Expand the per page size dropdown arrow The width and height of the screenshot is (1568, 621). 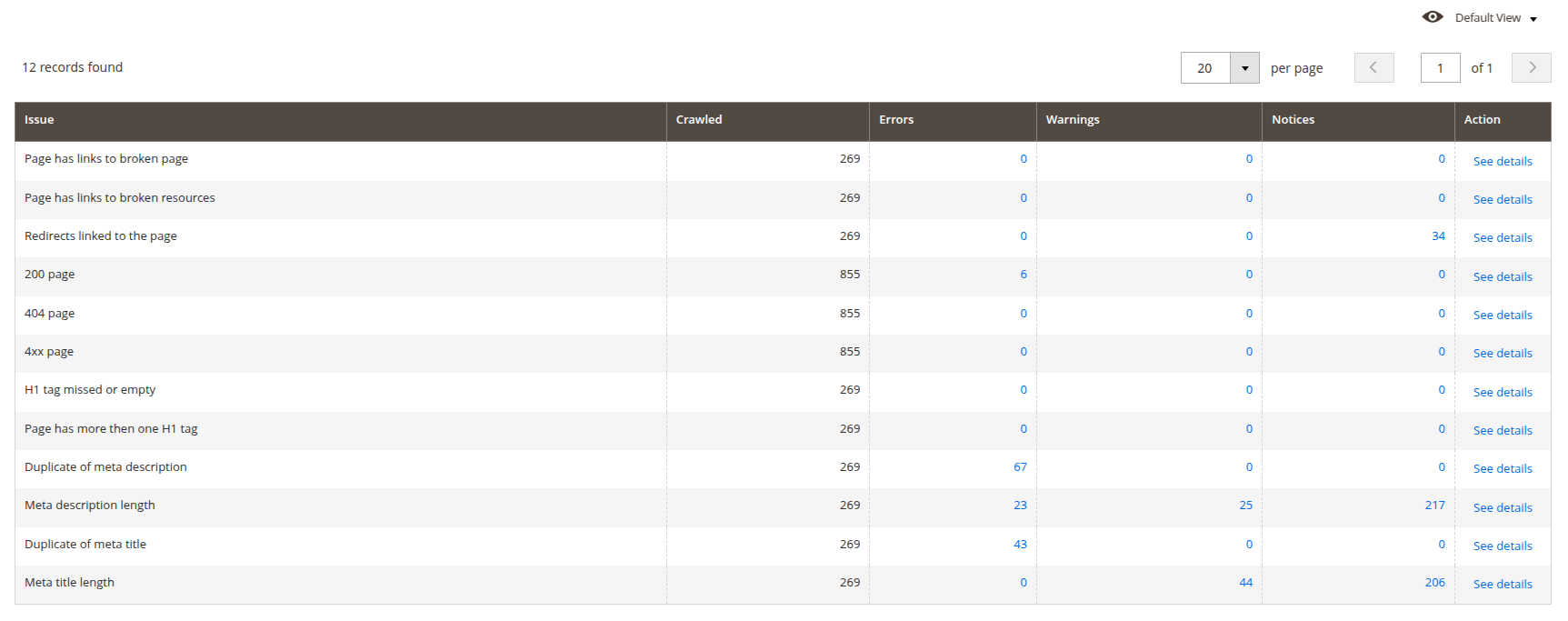click(1244, 68)
